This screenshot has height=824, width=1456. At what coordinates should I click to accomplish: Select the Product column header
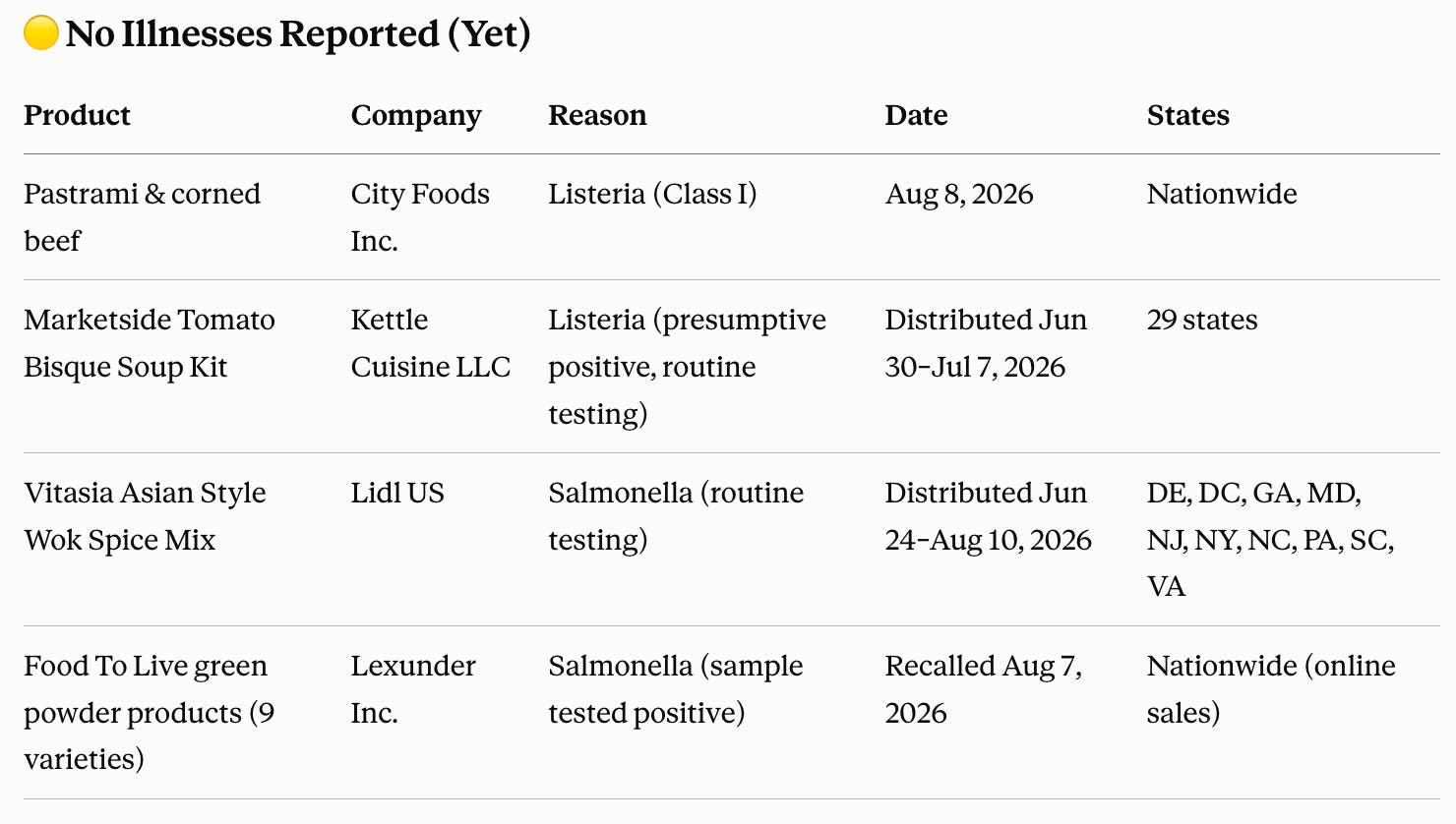coord(77,115)
